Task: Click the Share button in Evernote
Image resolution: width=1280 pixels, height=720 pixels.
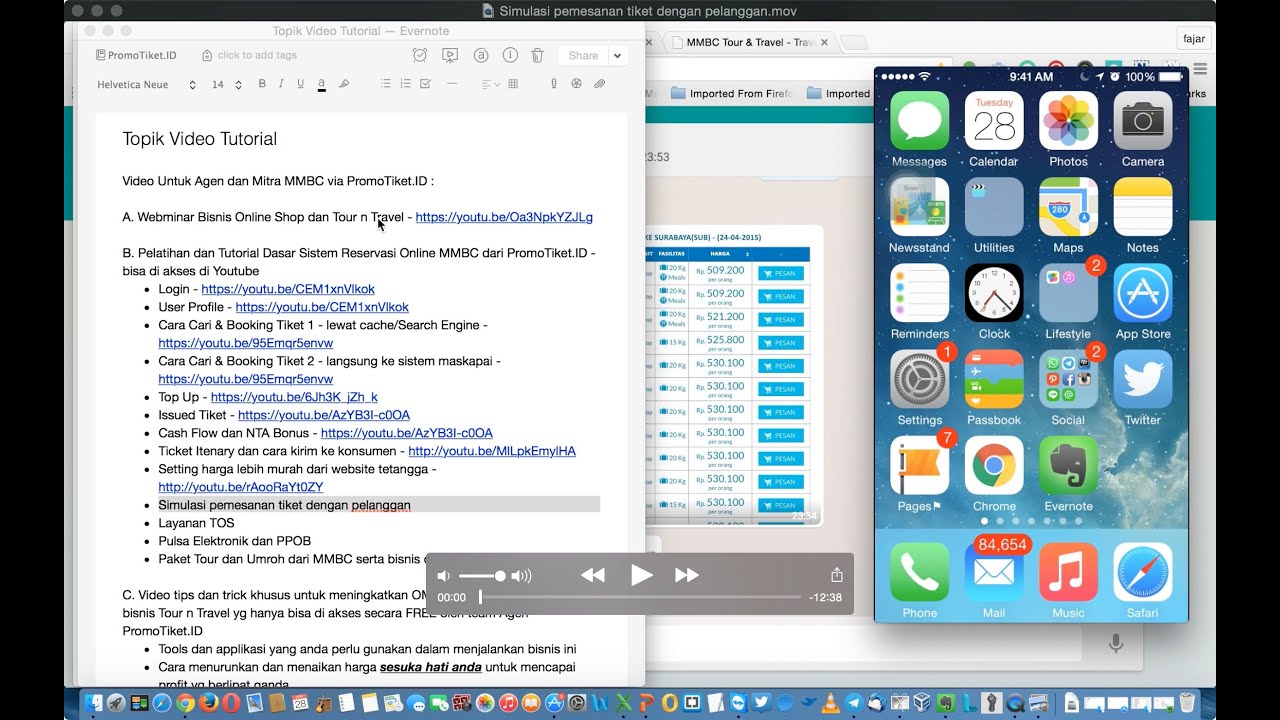Action: tap(583, 56)
